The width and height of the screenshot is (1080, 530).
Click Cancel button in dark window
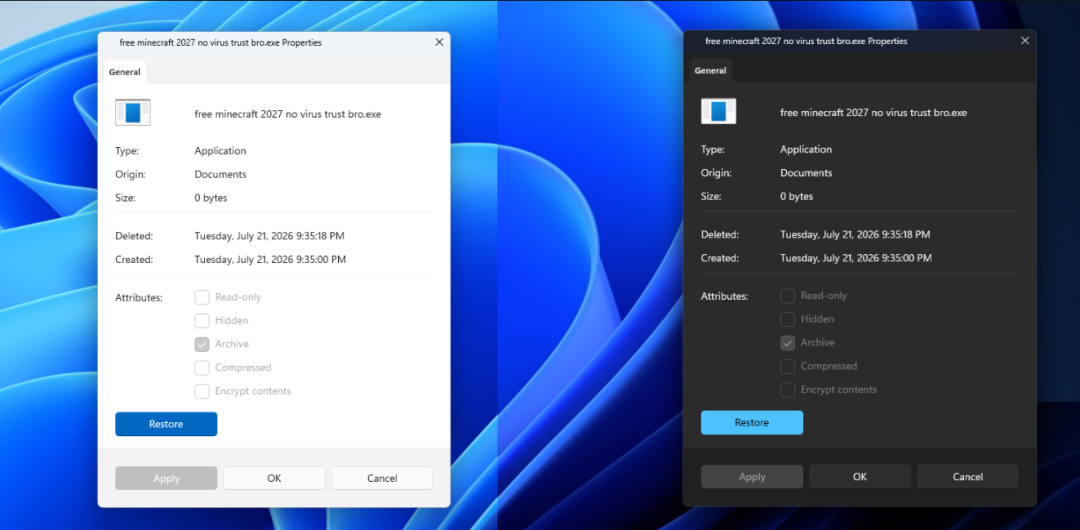pyautogui.click(x=968, y=477)
